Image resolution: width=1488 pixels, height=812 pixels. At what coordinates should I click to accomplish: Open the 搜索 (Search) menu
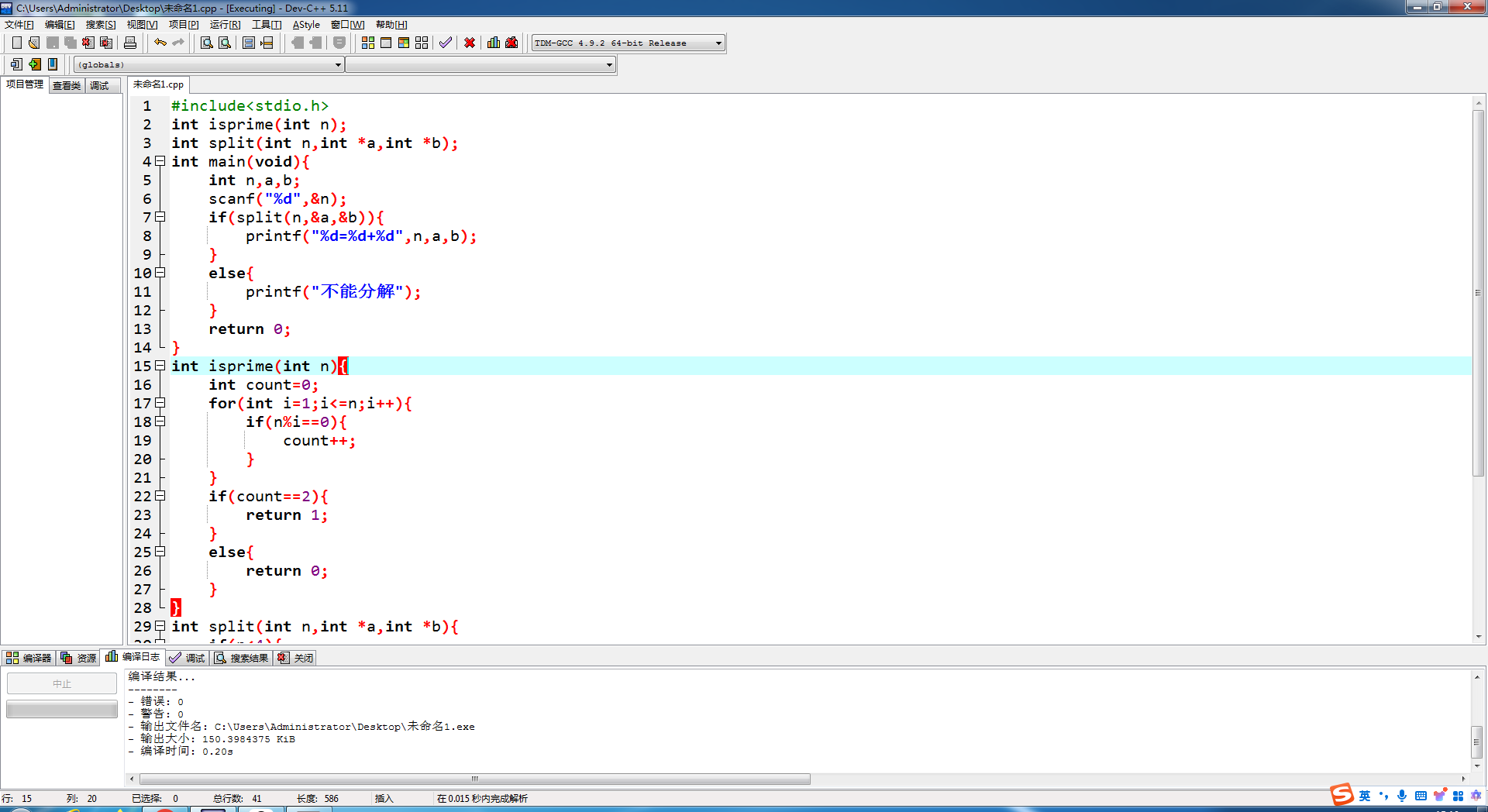pos(101,25)
